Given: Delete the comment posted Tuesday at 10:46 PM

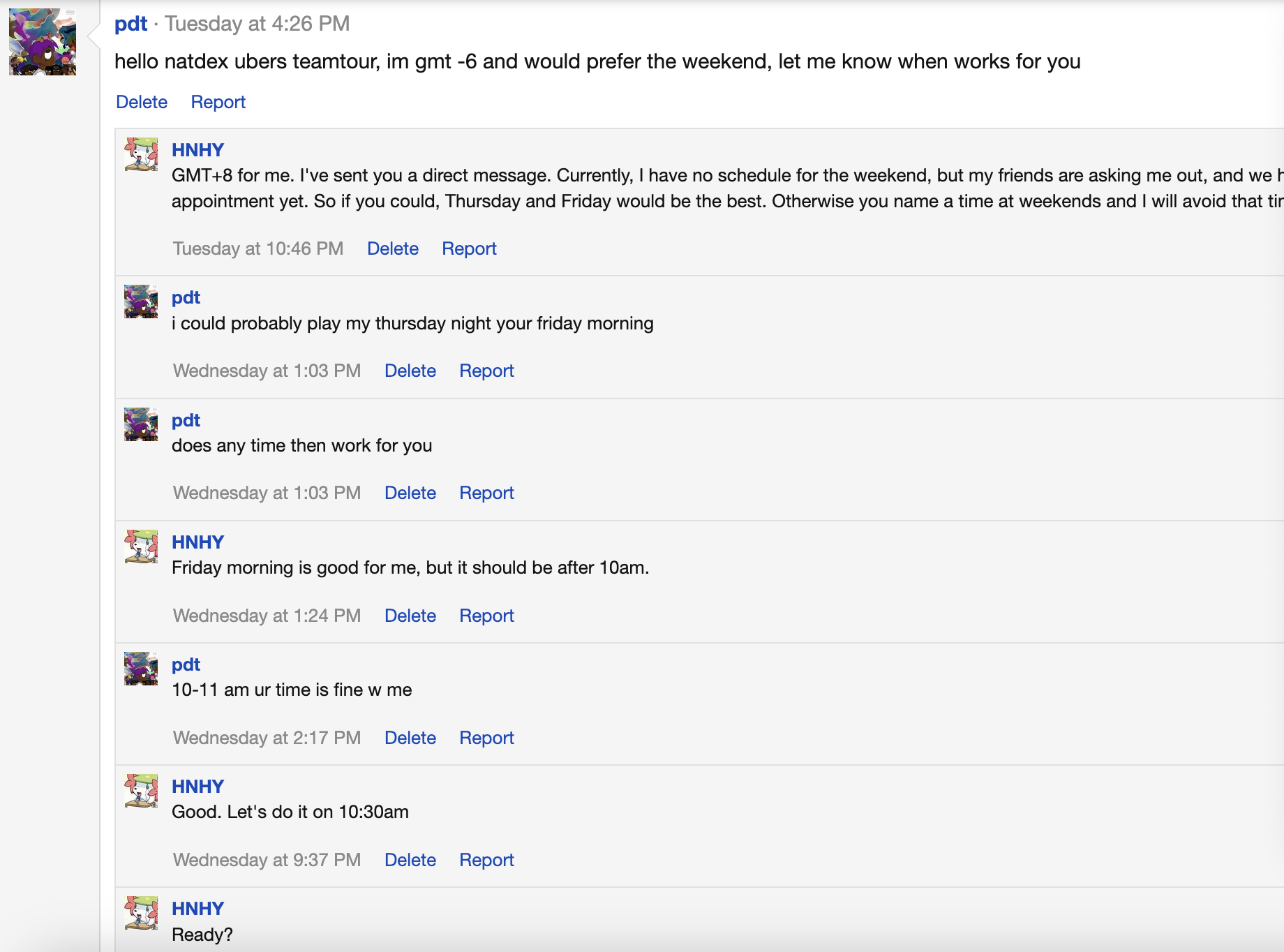Looking at the screenshot, I should tap(392, 248).
